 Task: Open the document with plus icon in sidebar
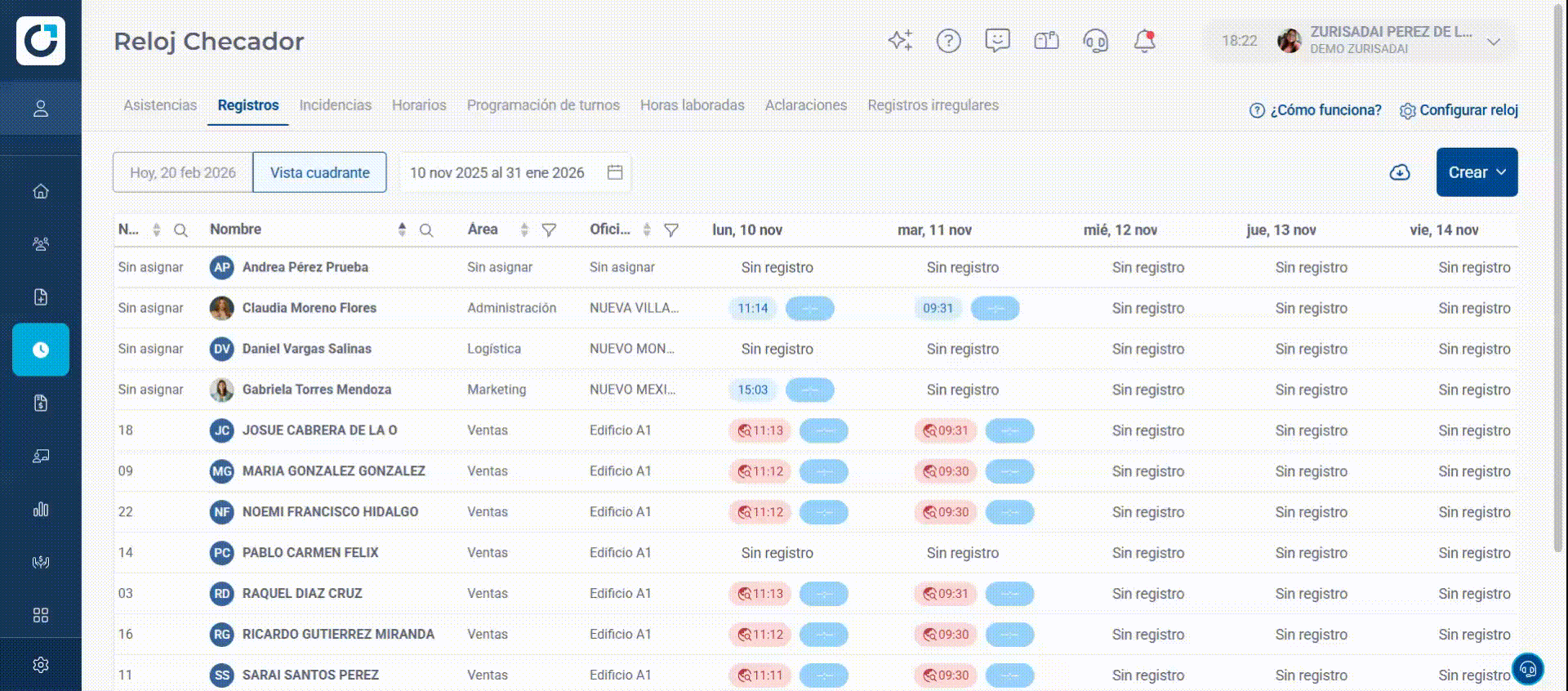click(x=41, y=296)
